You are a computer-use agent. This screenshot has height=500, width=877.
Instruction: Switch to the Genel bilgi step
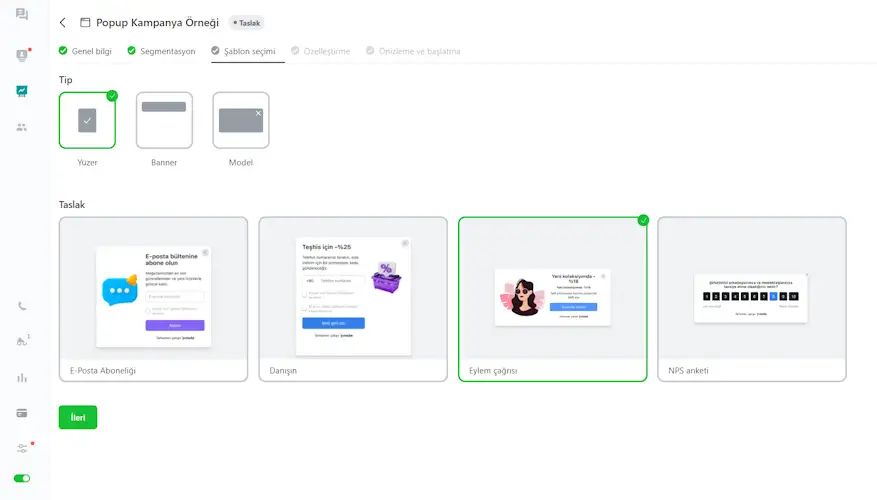[85, 51]
